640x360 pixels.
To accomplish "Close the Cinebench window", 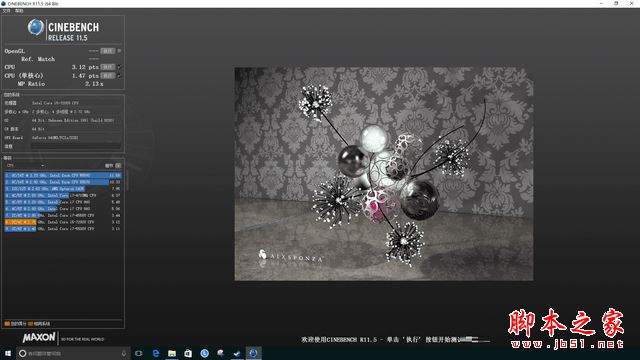I will point(632,3).
